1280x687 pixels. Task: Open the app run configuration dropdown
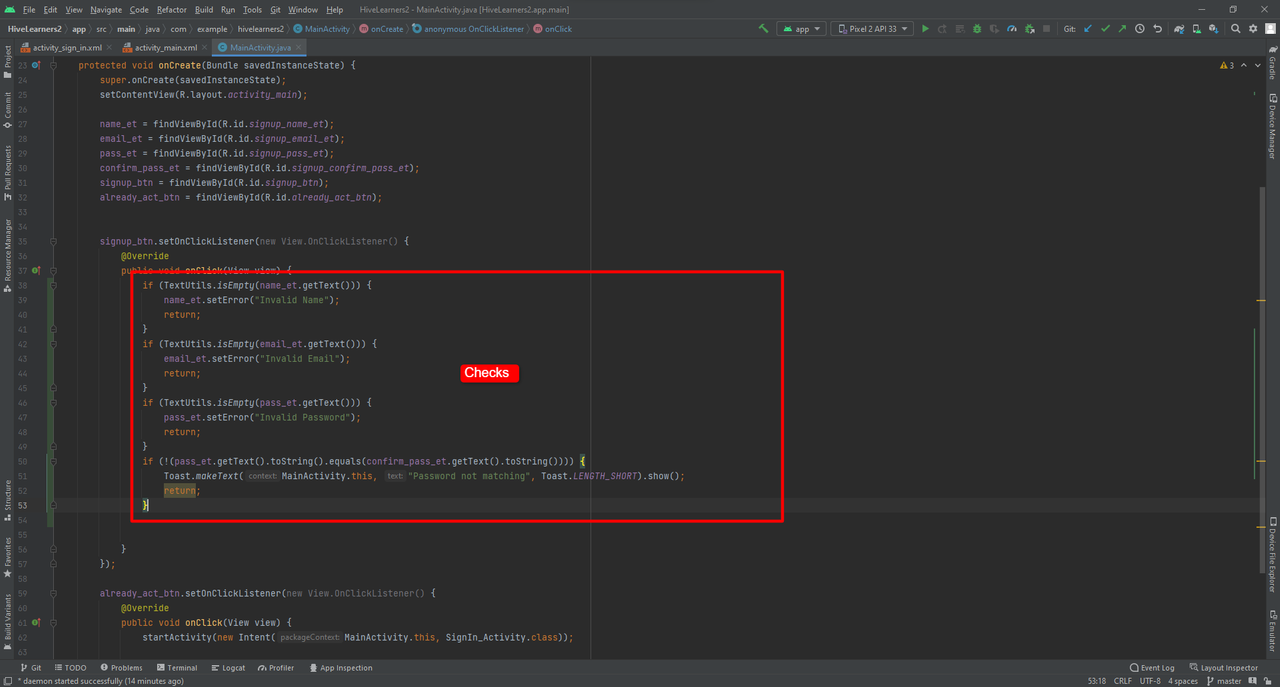(802, 29)
